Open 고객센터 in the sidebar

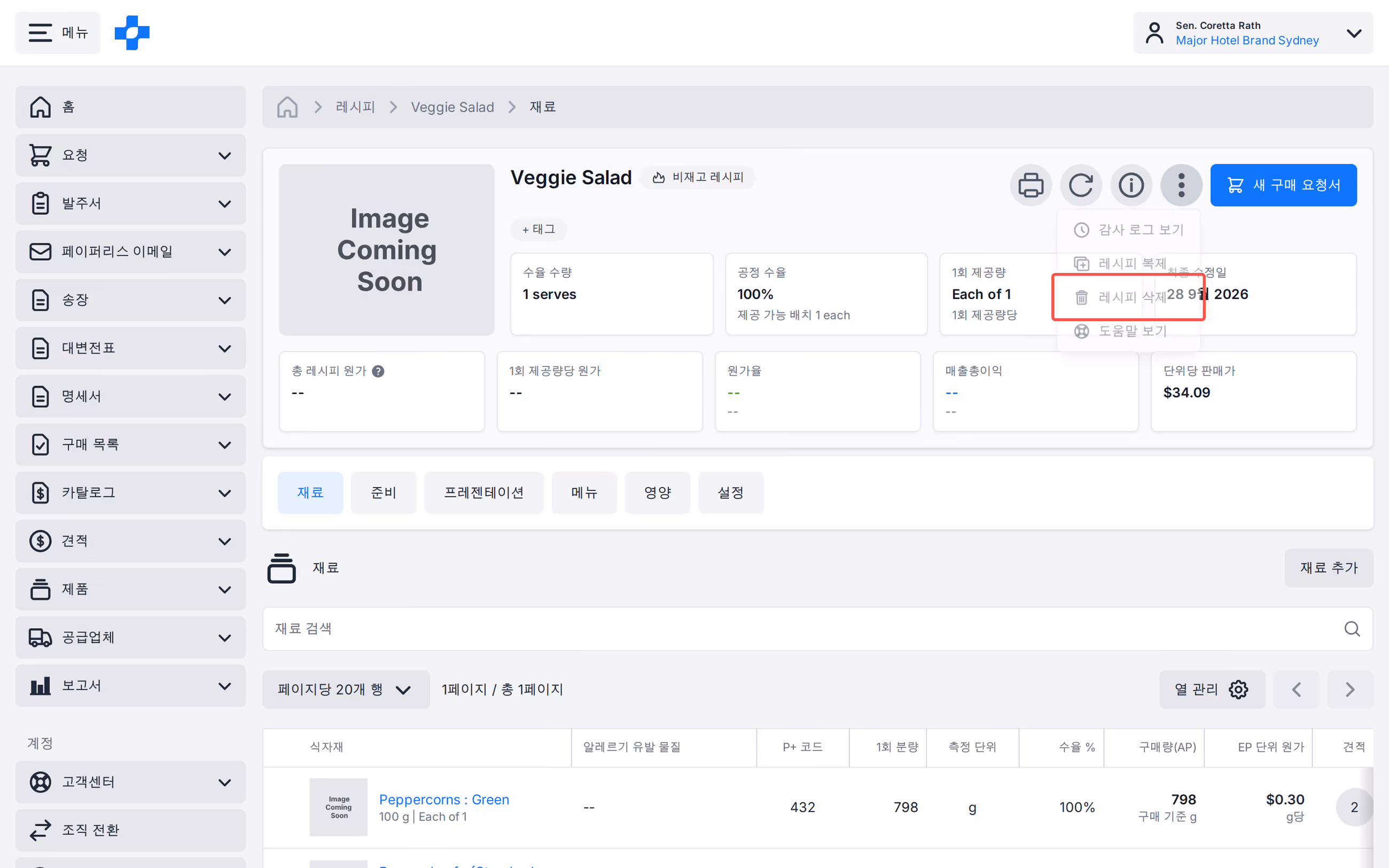pyautogui.click(x=130, y=782)
